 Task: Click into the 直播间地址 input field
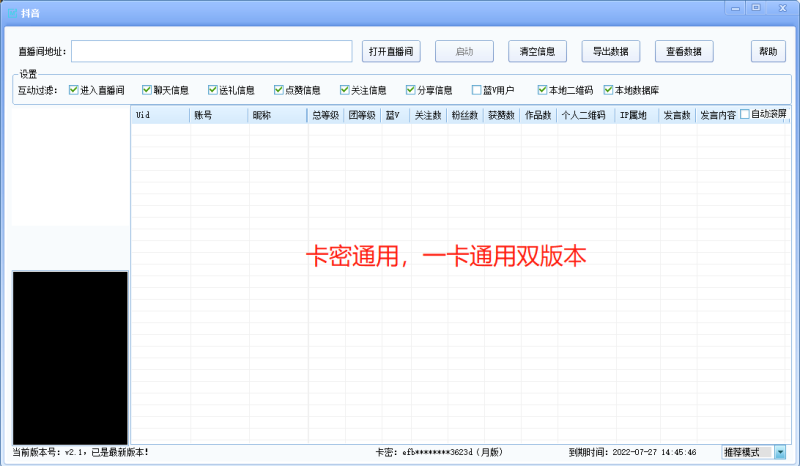pyautogui.click(x=211, y=51)
